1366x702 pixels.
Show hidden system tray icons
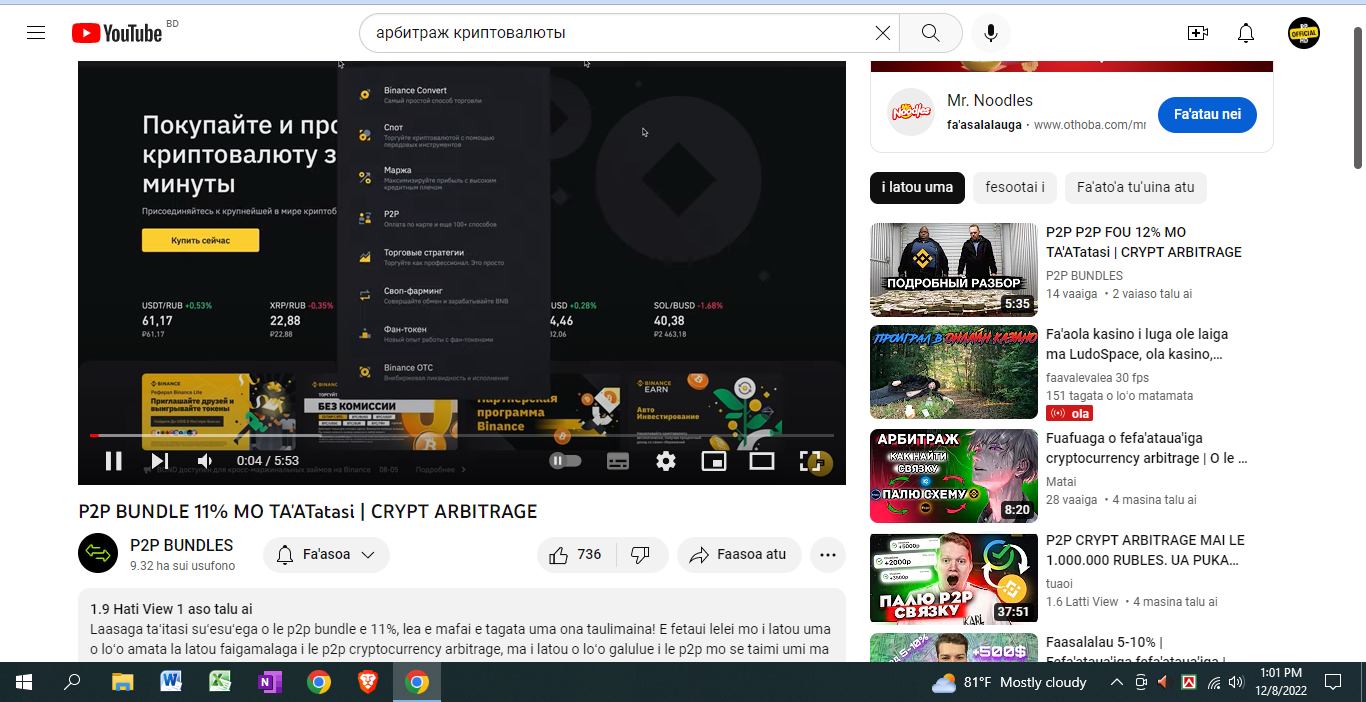1117,682
